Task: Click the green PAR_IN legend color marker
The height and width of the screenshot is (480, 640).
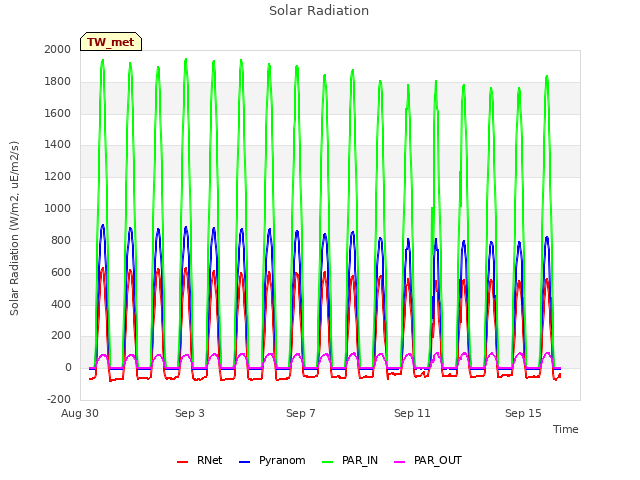Action: pos(327,462)
